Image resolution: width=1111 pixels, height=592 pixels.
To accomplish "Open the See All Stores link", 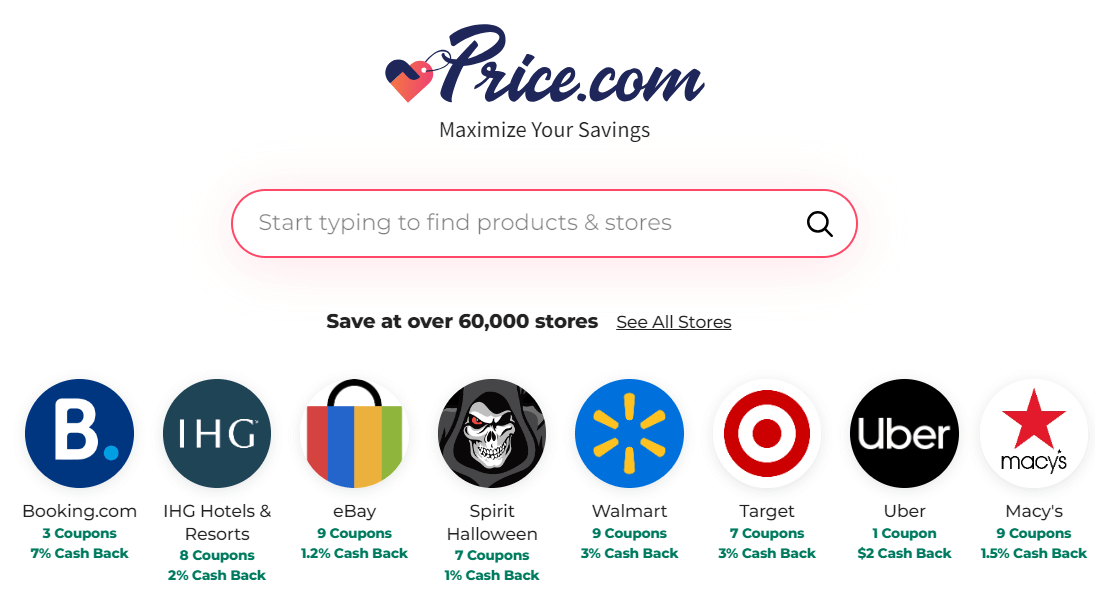I will click(674, 322).
